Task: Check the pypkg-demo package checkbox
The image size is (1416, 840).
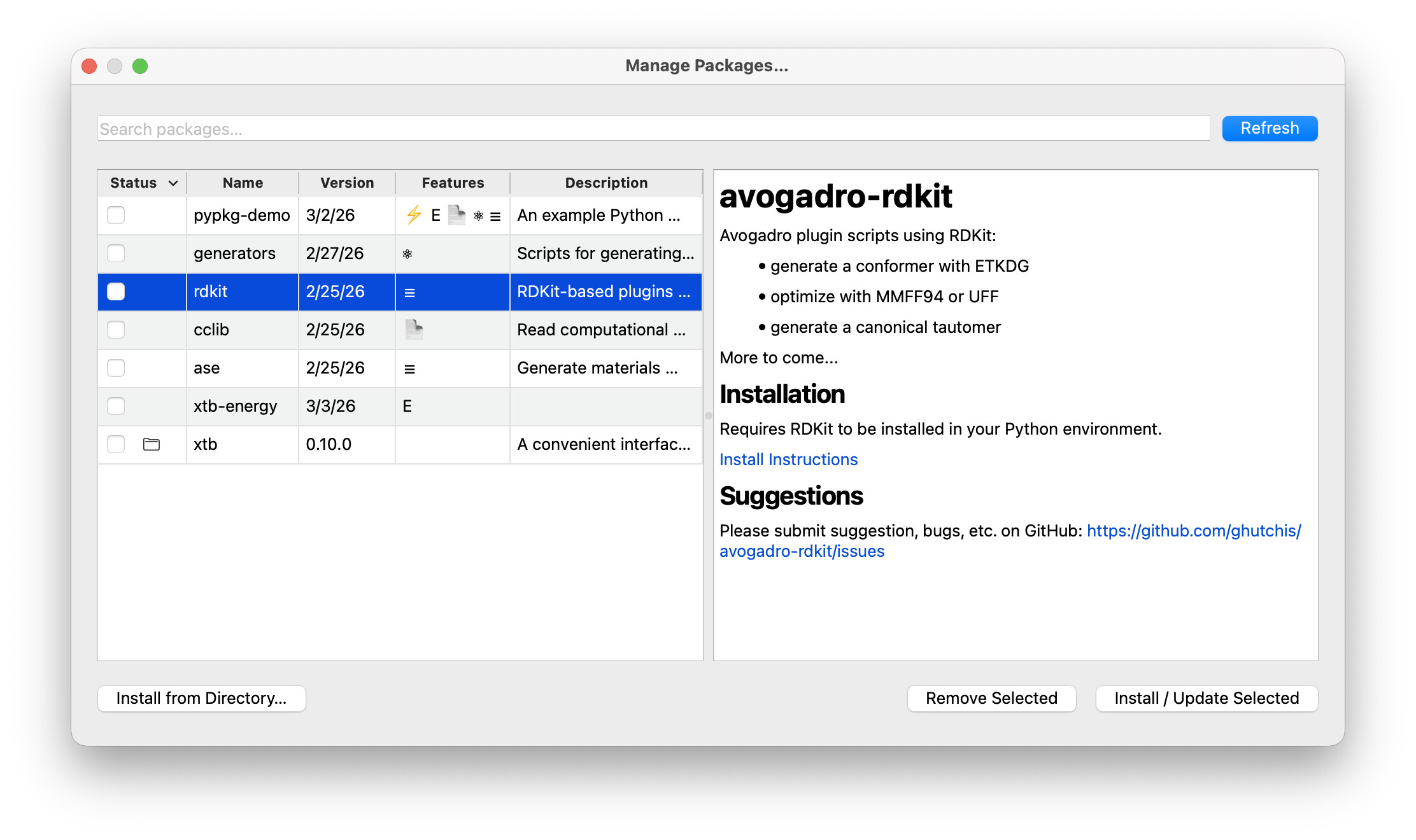Action: pos(116,215)
